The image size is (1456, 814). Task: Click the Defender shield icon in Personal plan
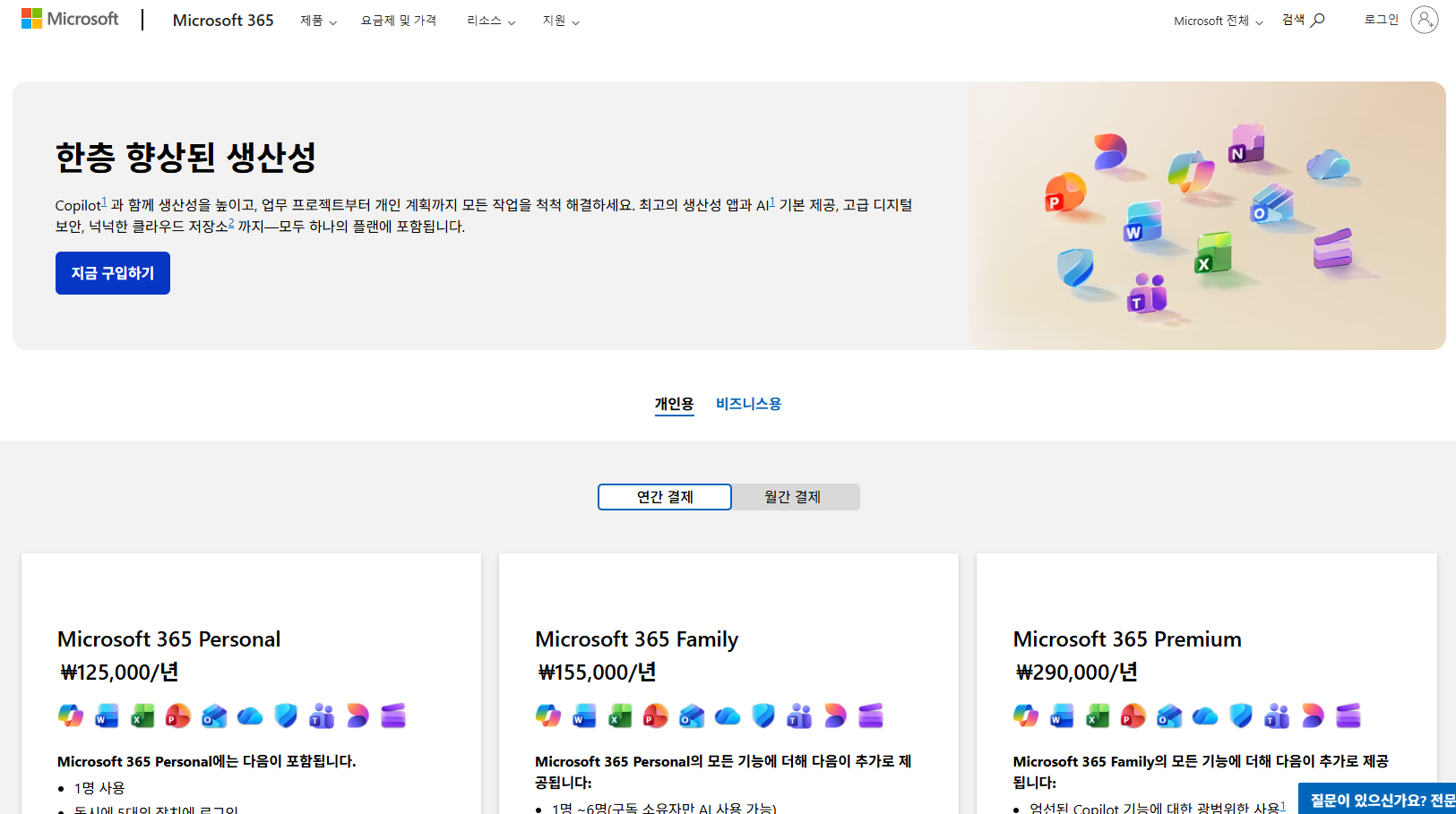pyautogui.click(x=286, y=715)
